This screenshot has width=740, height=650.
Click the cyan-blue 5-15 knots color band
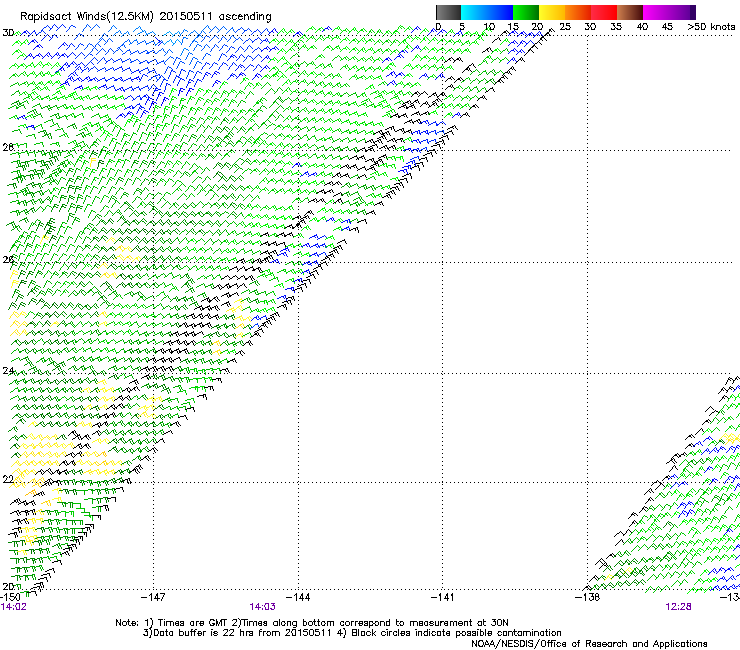click(x=487, y=12)
